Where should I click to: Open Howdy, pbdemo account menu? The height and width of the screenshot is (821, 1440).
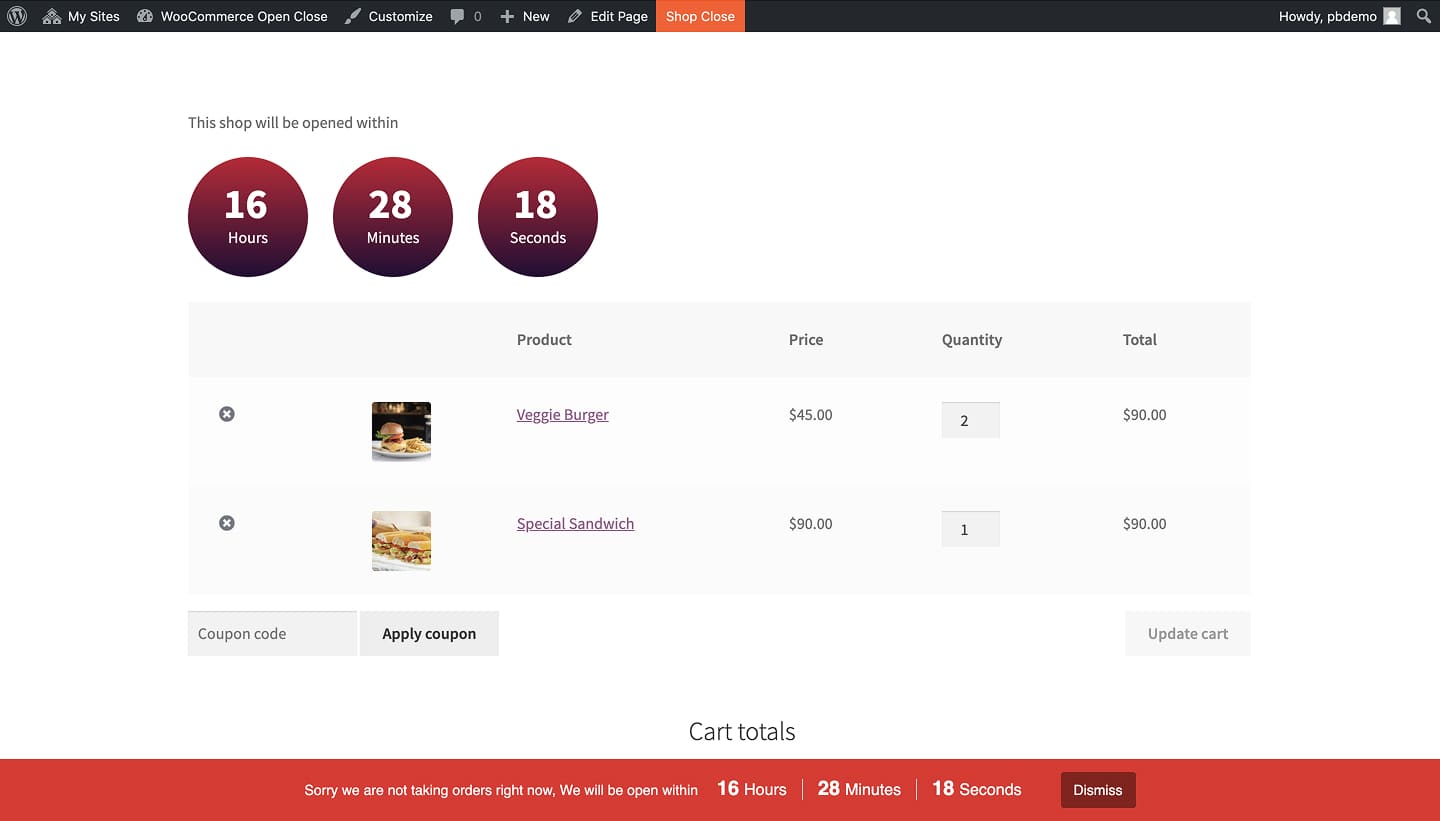pyautogui.click(x=1339, y=16)
